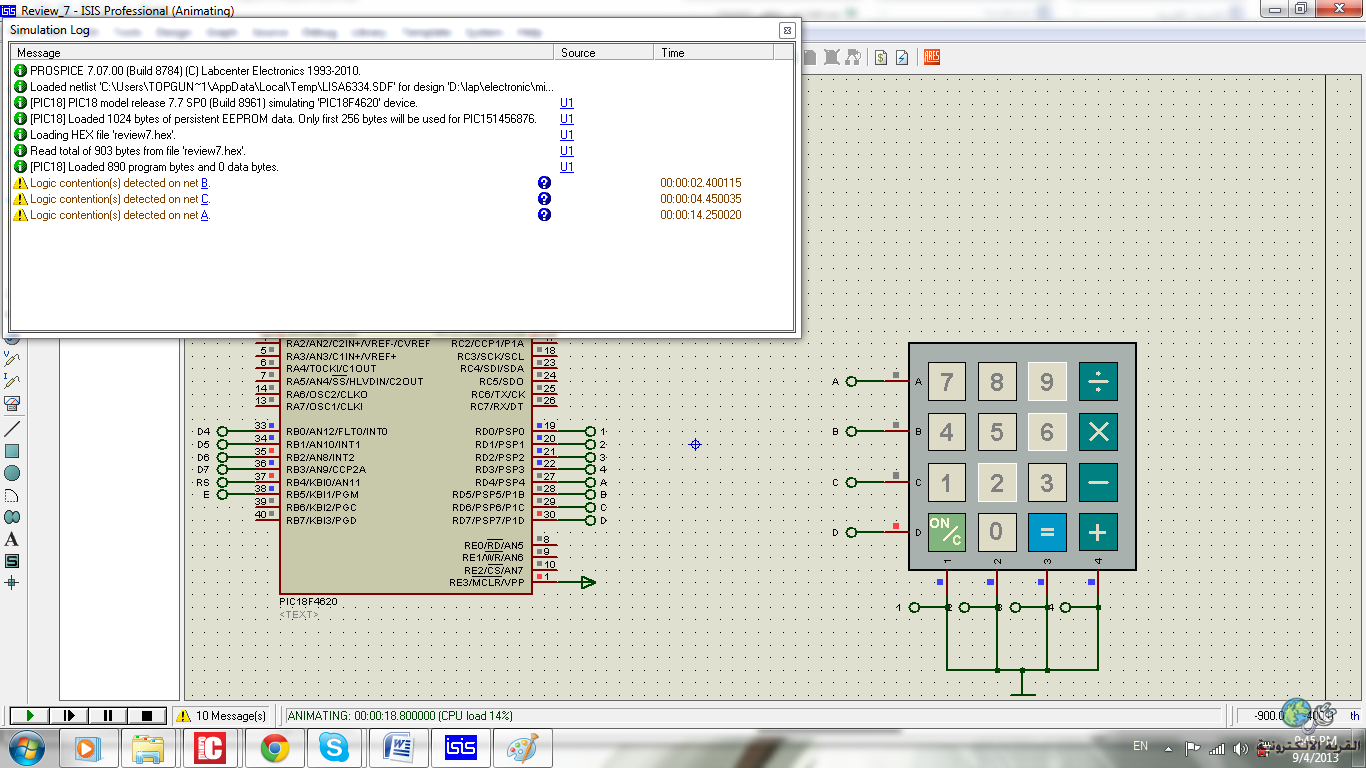Click the Step simulation button
Screen dimensions: 1366x768
point(69,716)
